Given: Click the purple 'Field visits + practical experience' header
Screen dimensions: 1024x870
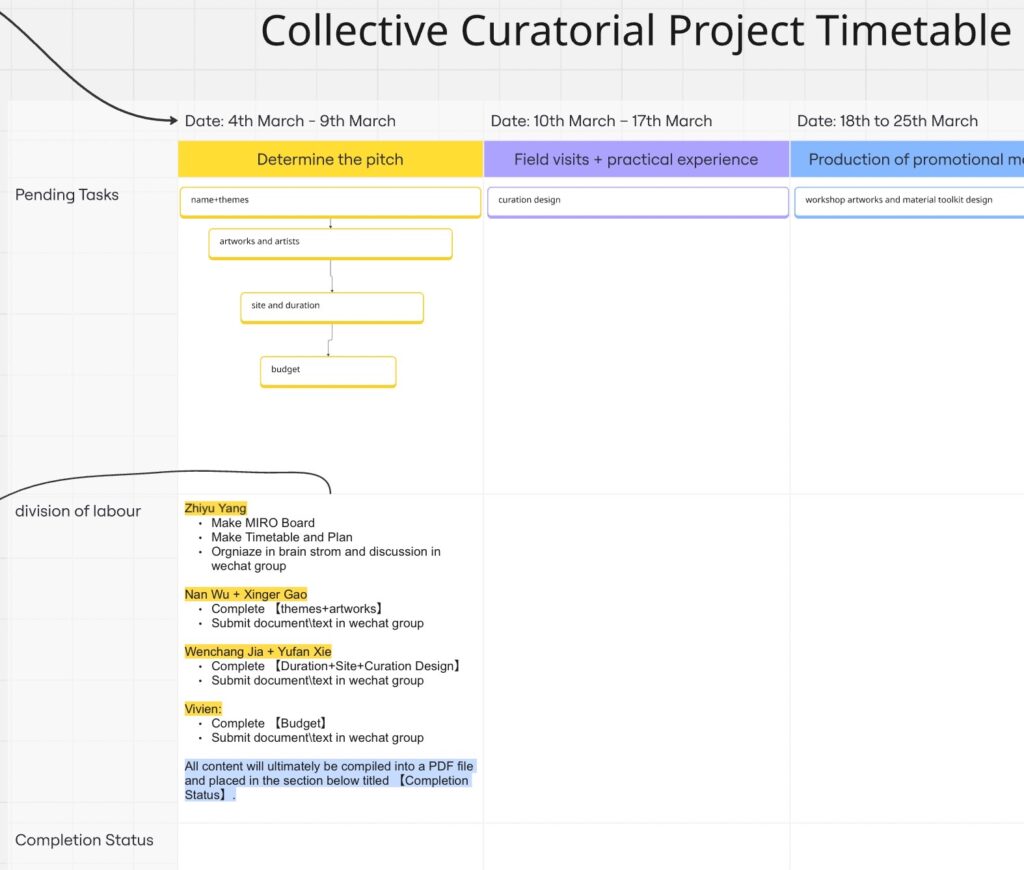Looking at the screenshot, I should [636, 159].
